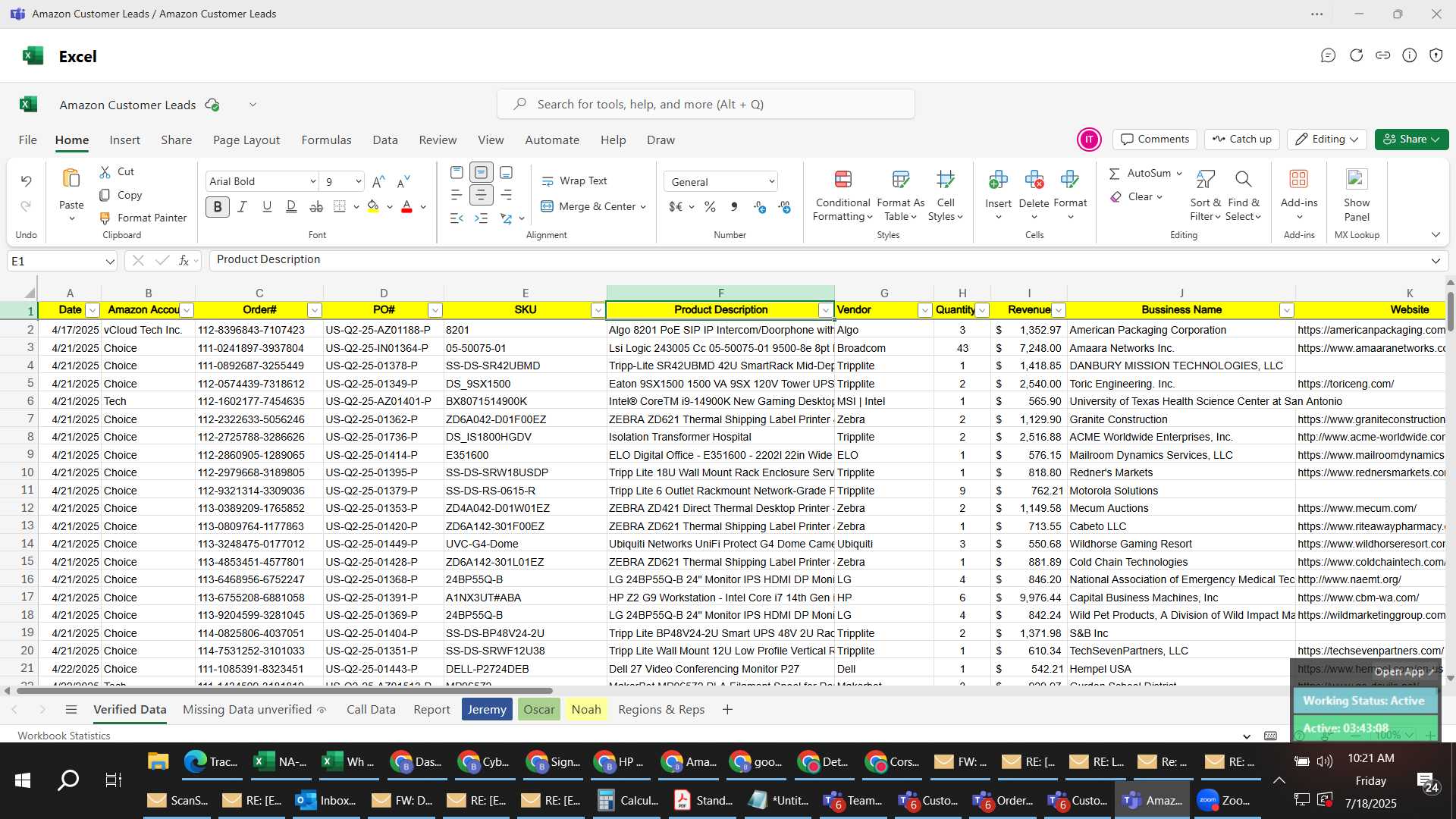Click top align icon
The image size is (1456, 819).
(457, 172)
